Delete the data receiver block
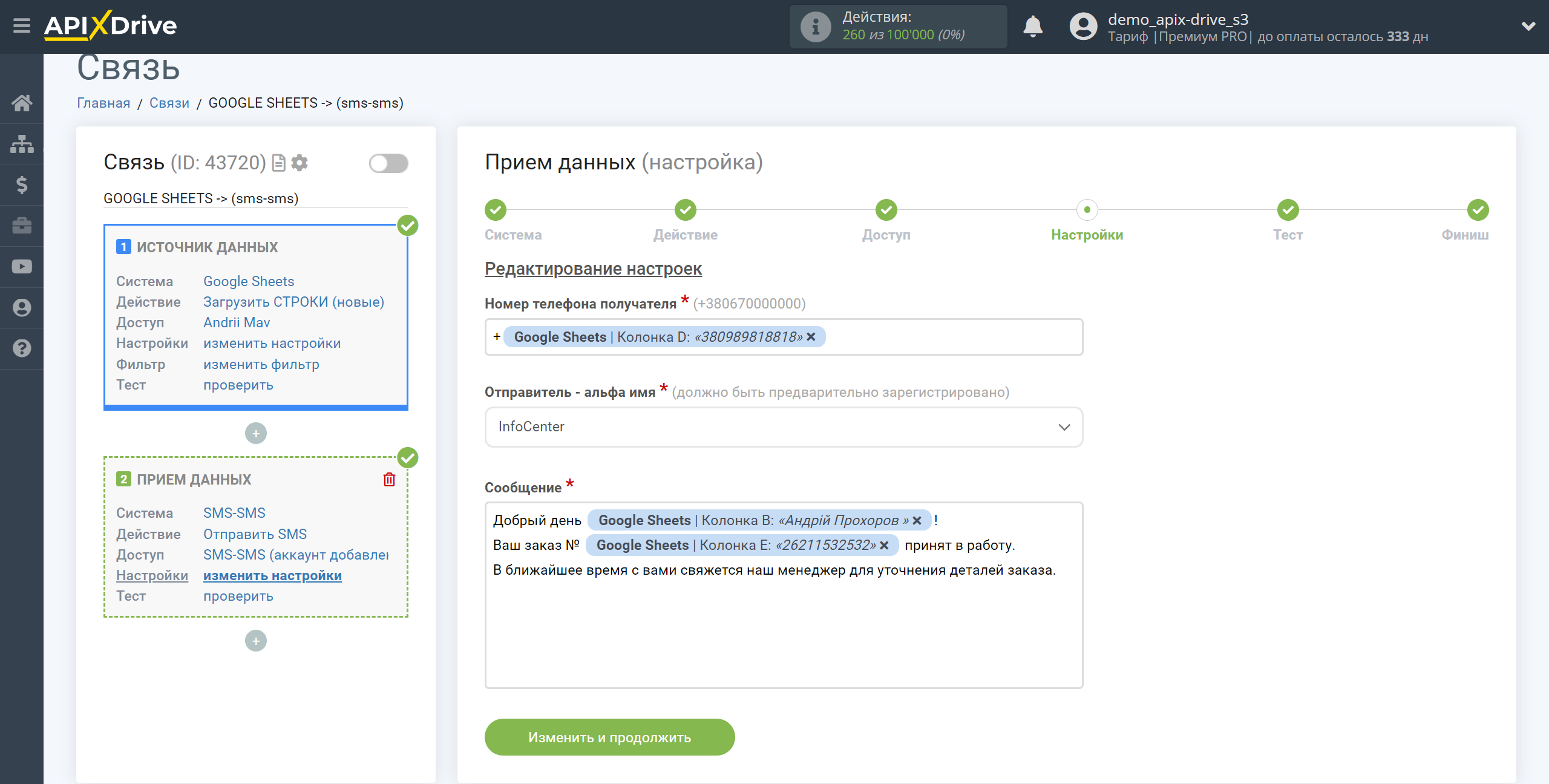Image resolution: width=1549 pixels, height=784 pixels. click(390, 480)
